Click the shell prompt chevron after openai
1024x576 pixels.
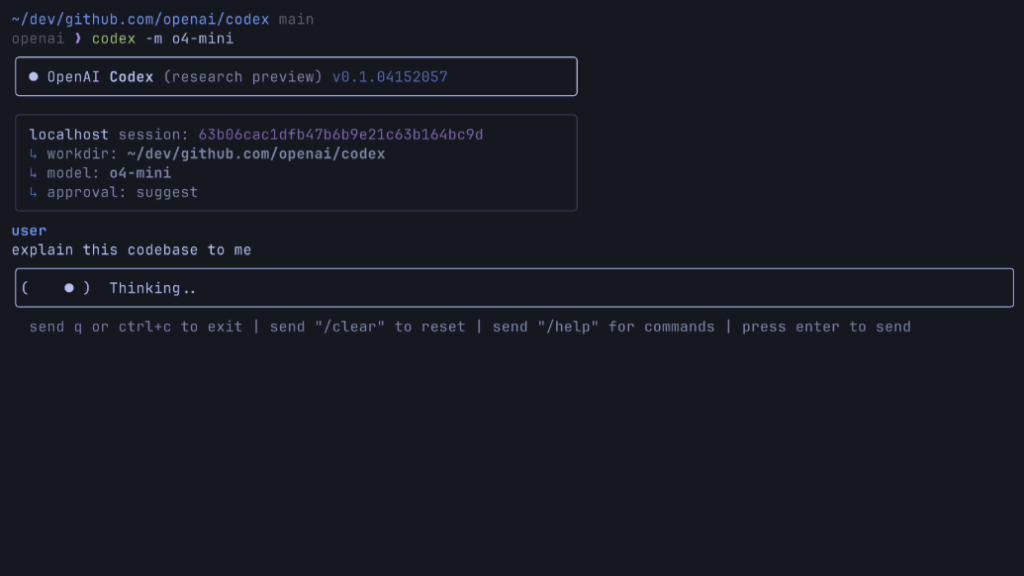(78, 39)
